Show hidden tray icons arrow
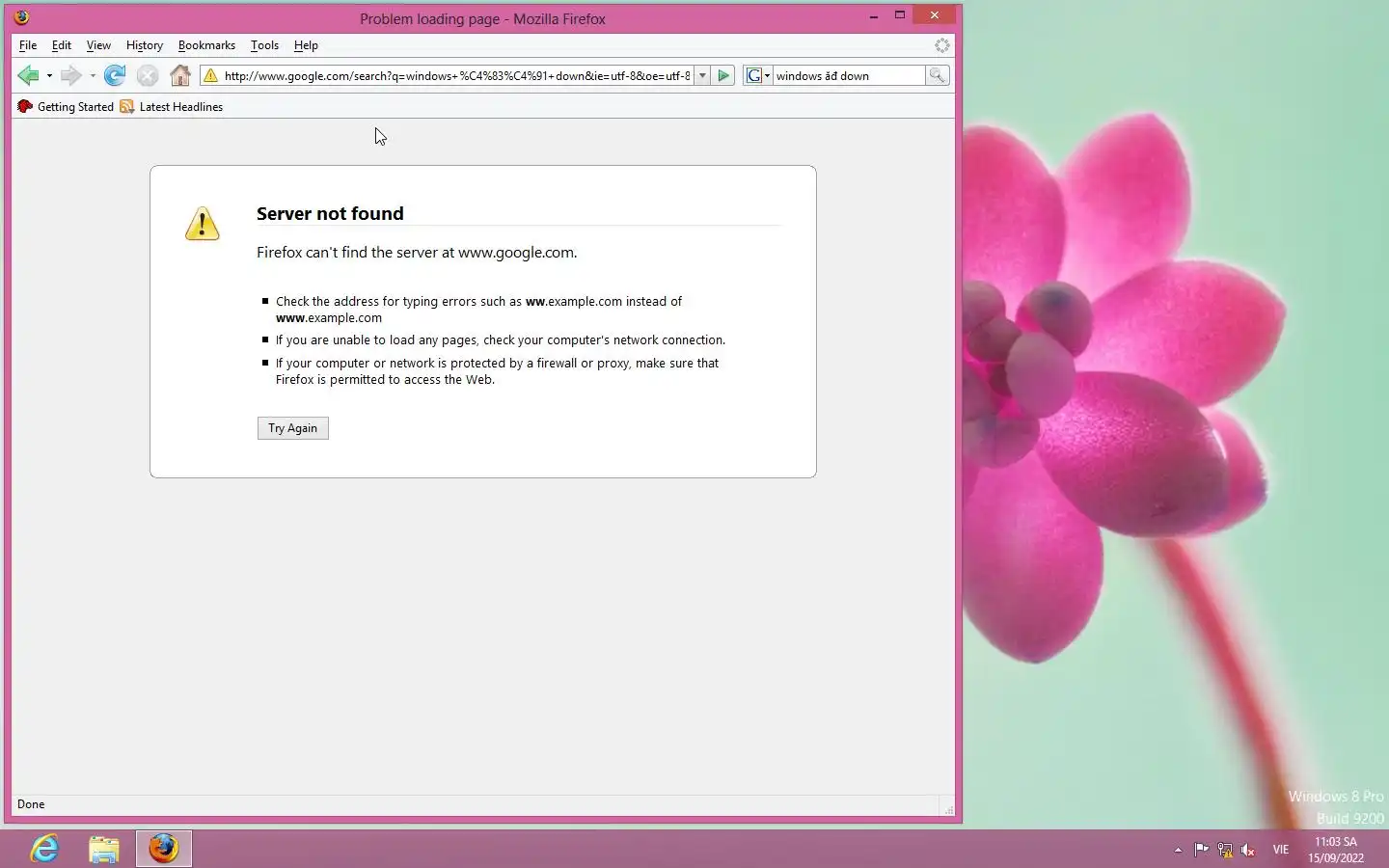Screen dimensions: 1389x868 (x=1178, y=850)
